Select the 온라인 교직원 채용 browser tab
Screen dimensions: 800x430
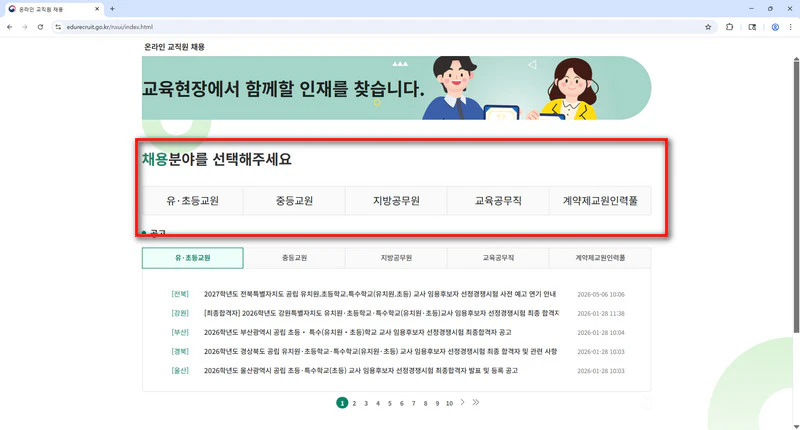pos(54,9)
